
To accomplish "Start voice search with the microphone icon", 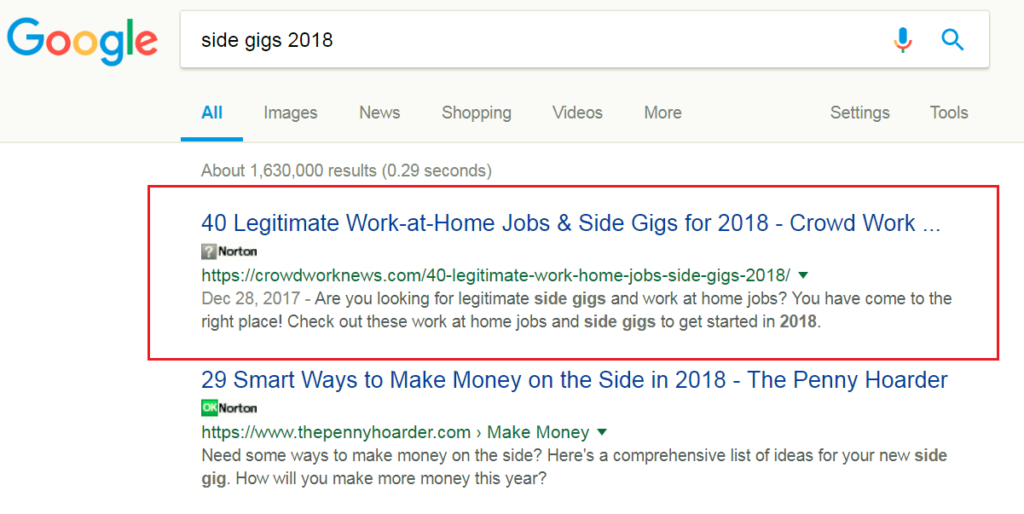I will pyautogui.click(x=903, y=40).
